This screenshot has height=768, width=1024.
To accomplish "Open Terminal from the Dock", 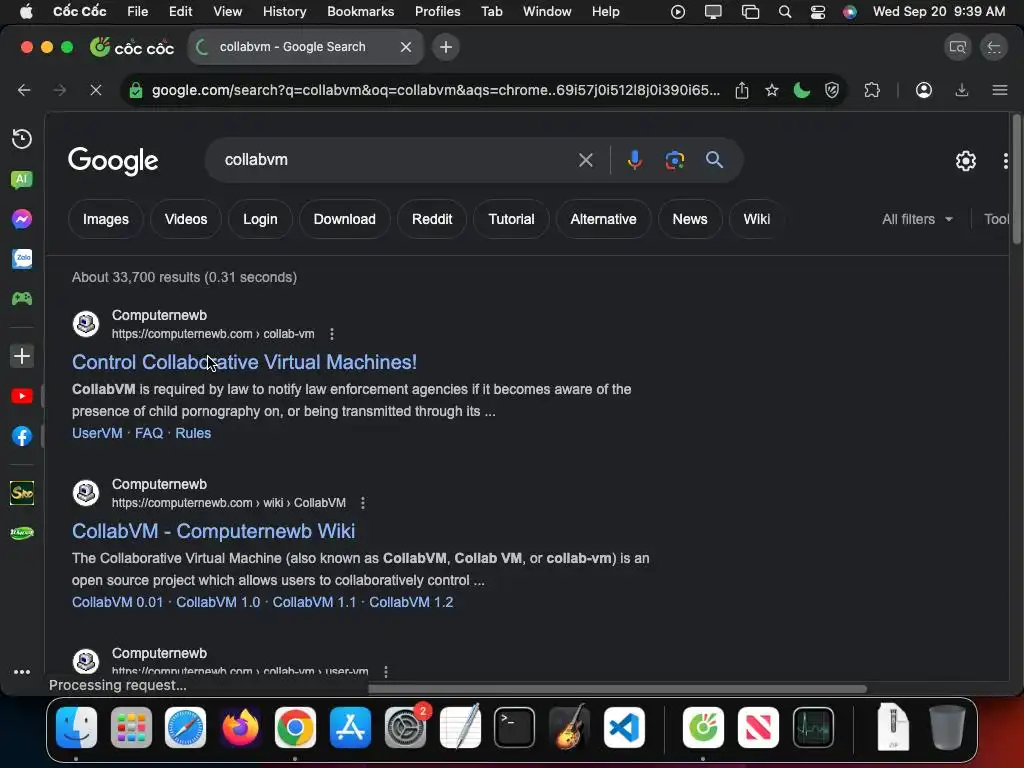I will click(x=515, y=728).
